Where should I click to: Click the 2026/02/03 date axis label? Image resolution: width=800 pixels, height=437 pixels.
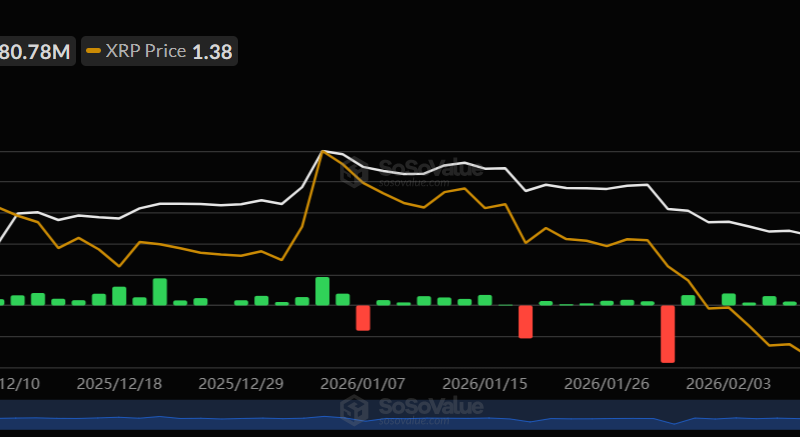tap(729, 383)
